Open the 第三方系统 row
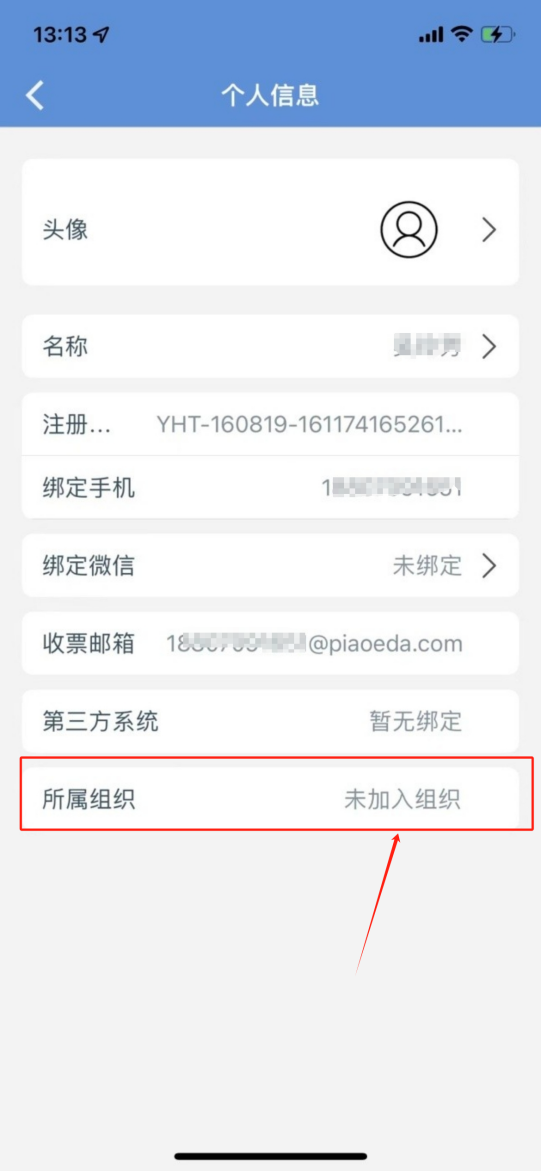The height and width of the screenshot is (1171, 541). click(x=270, y=721)
